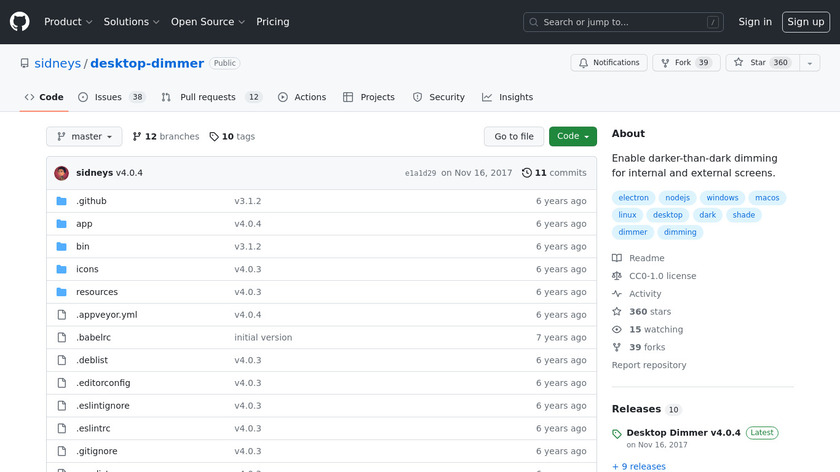This screenshot has height=472, width=840.
Task: Open the .github folder icon
Action: (x=61, y=201)
